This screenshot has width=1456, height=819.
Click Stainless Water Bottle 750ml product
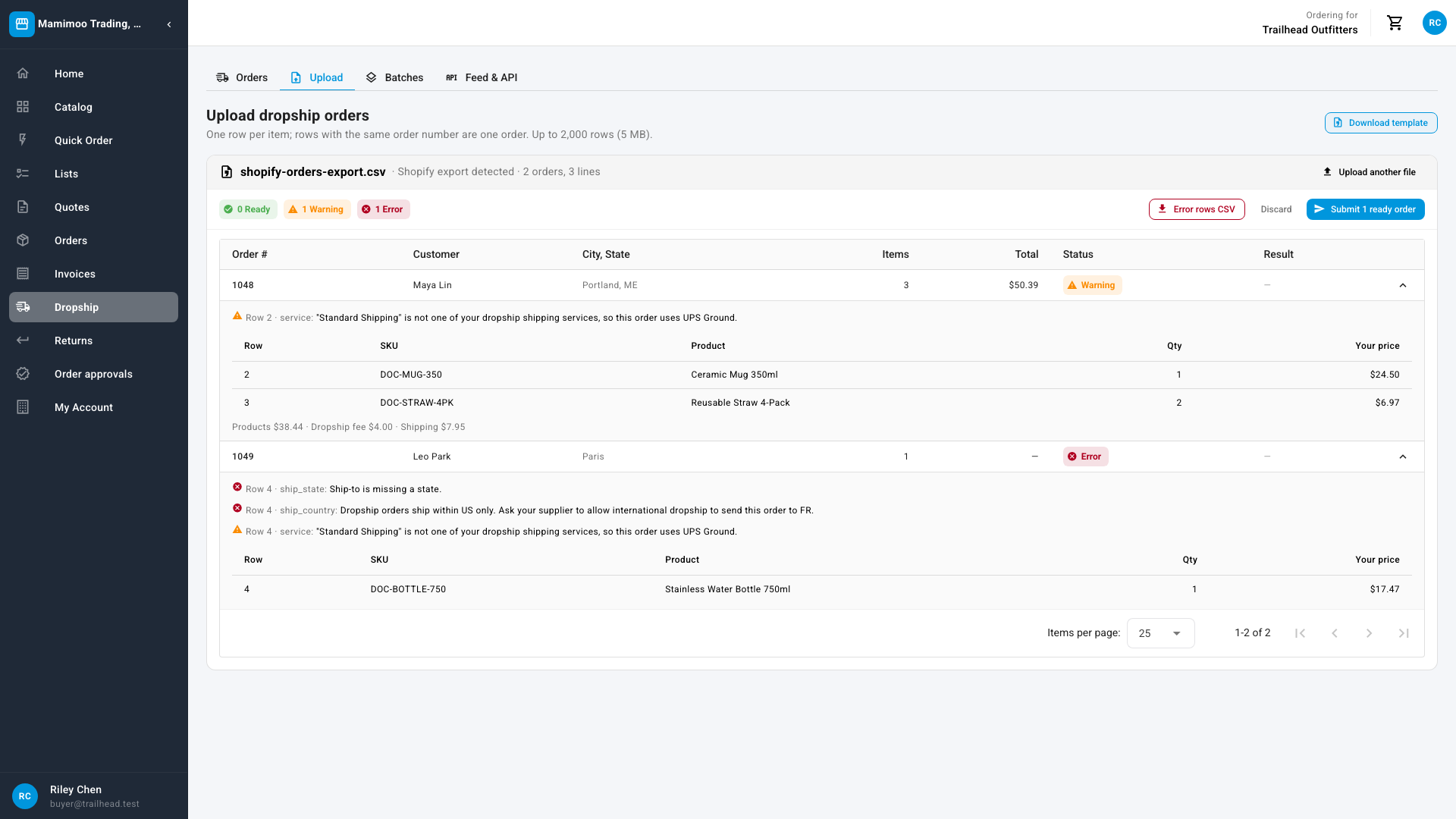point(727,589)
